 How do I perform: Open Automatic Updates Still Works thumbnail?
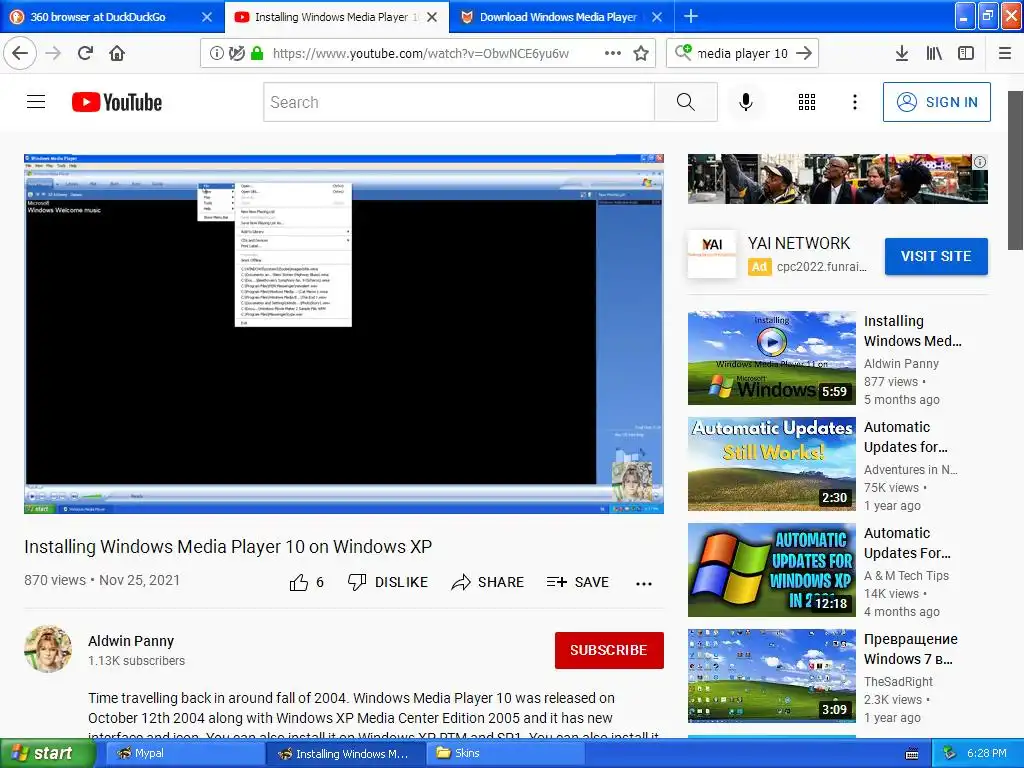[x=771, y=464]
